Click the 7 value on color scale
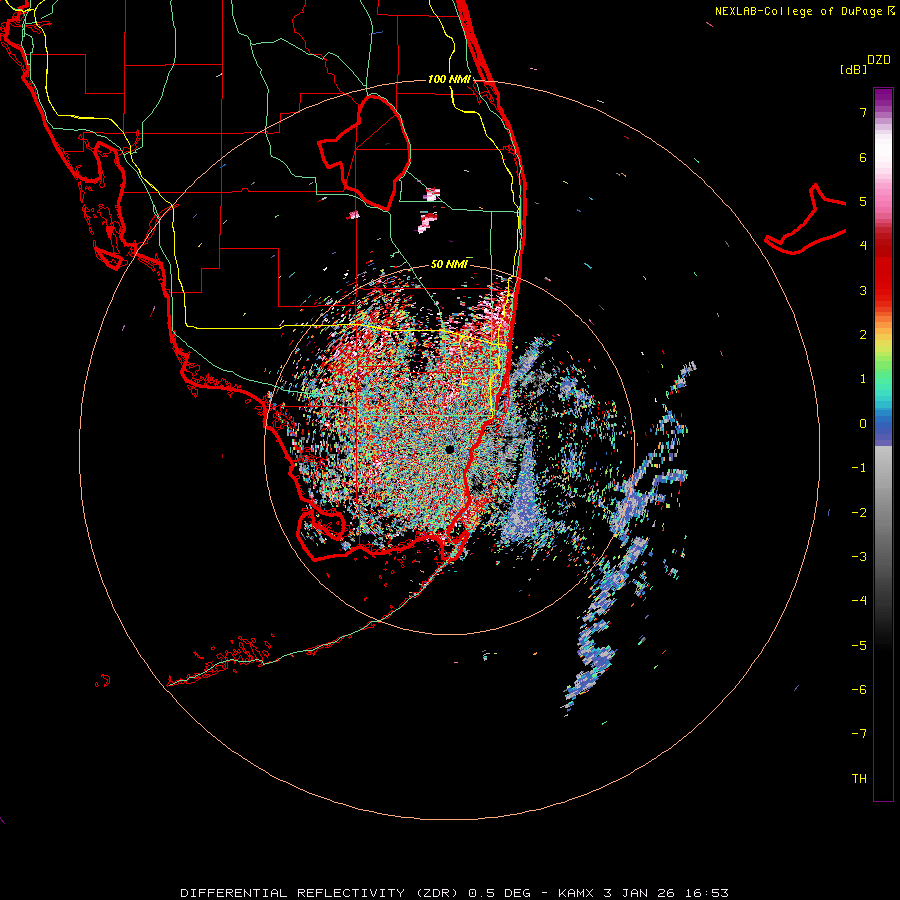The height and width of the screenshot is (900, 900). 863,112
